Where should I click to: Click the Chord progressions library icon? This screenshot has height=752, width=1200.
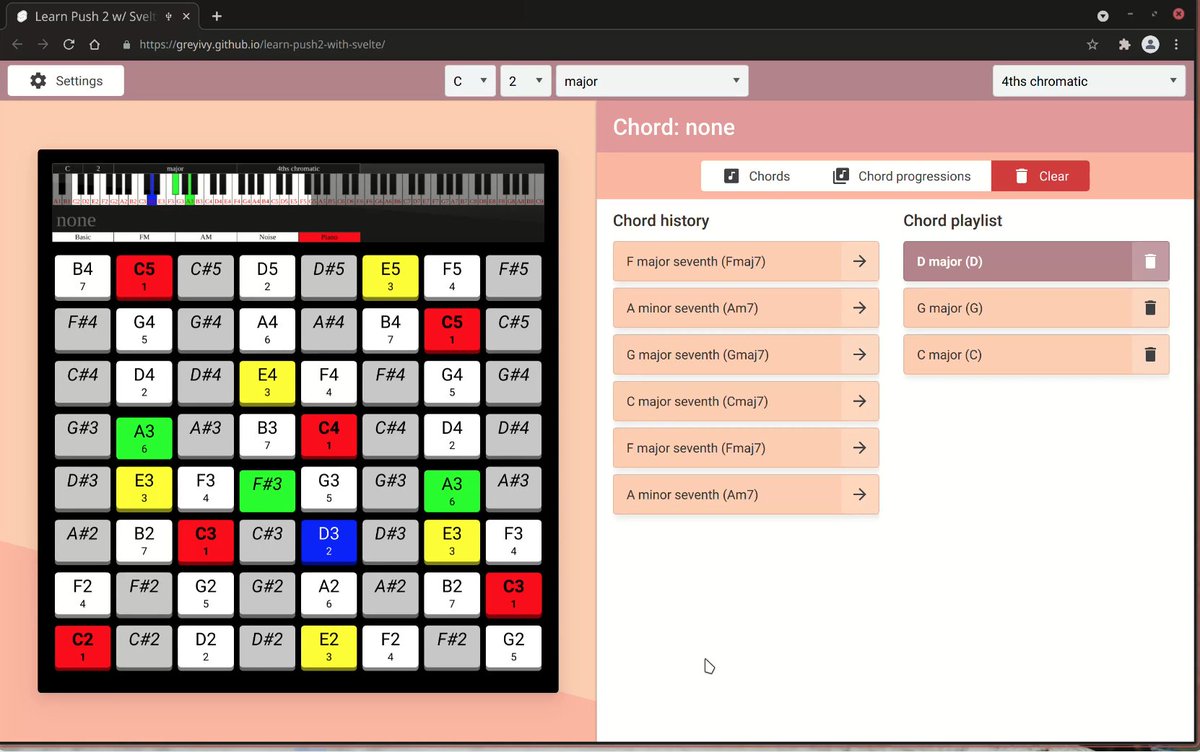(x=841, y=176)
